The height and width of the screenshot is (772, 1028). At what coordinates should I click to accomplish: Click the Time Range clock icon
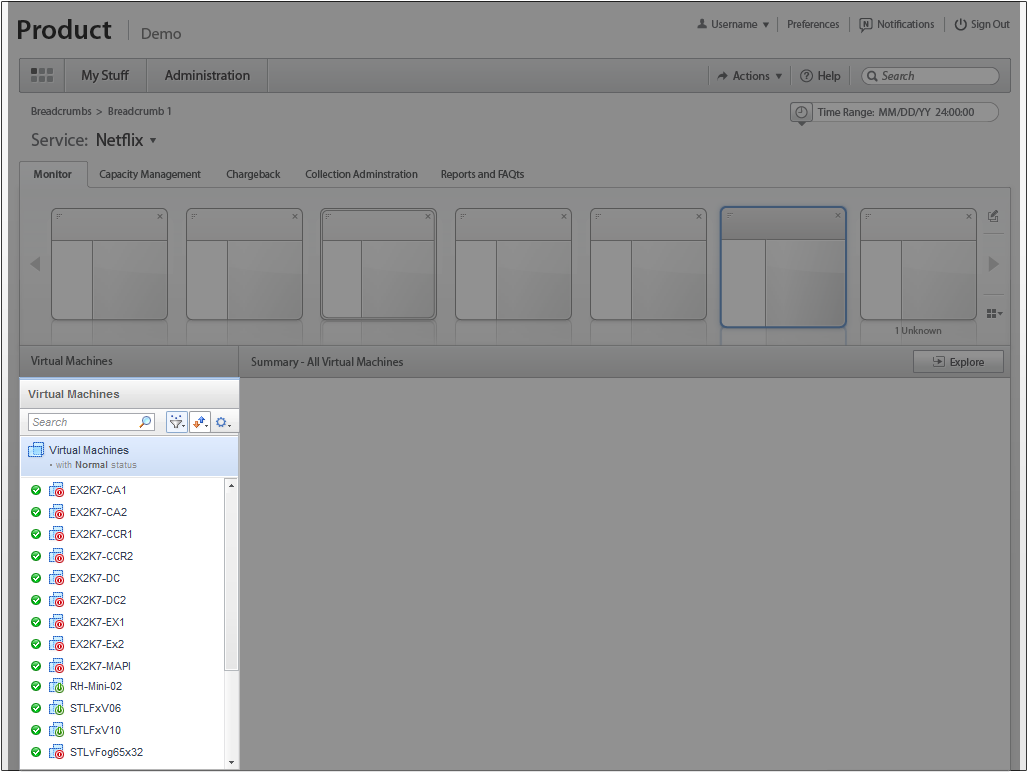801,112
